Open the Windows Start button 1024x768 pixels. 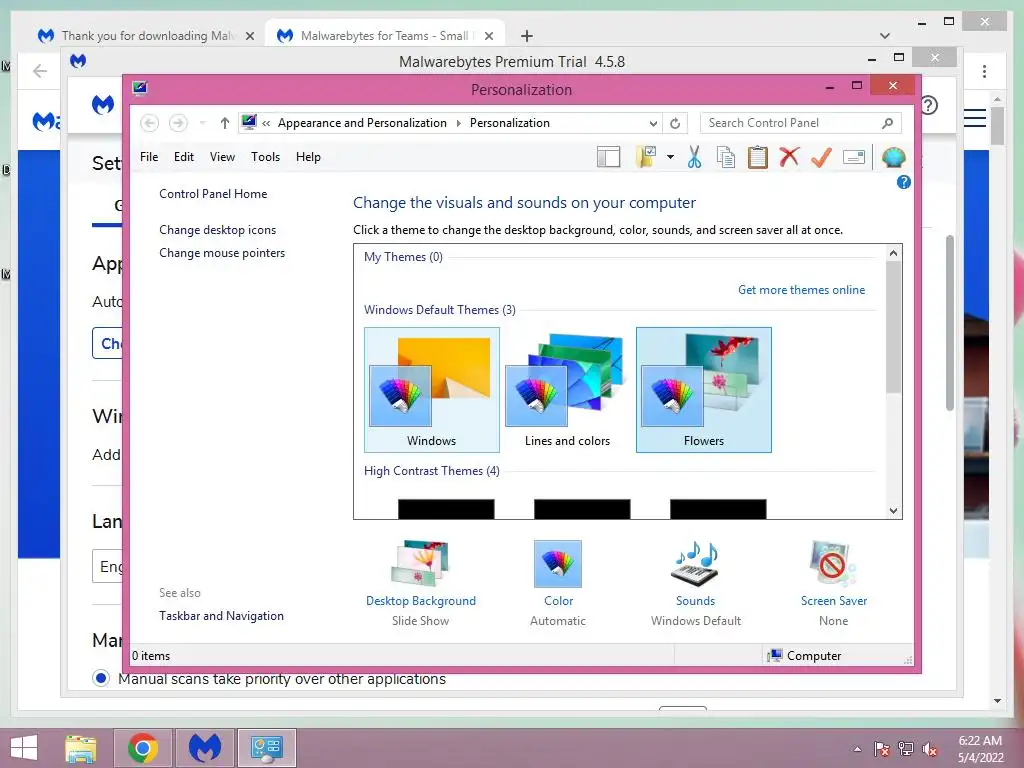pyautogui.click(x=24, y=748)
